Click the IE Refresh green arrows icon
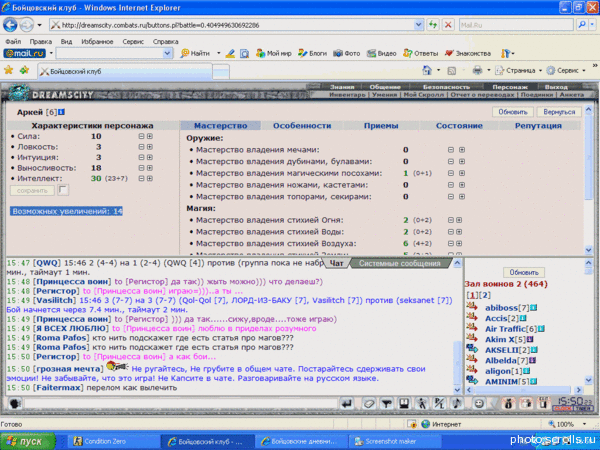This screenshot has width=600, height=450. click(433, 25)
